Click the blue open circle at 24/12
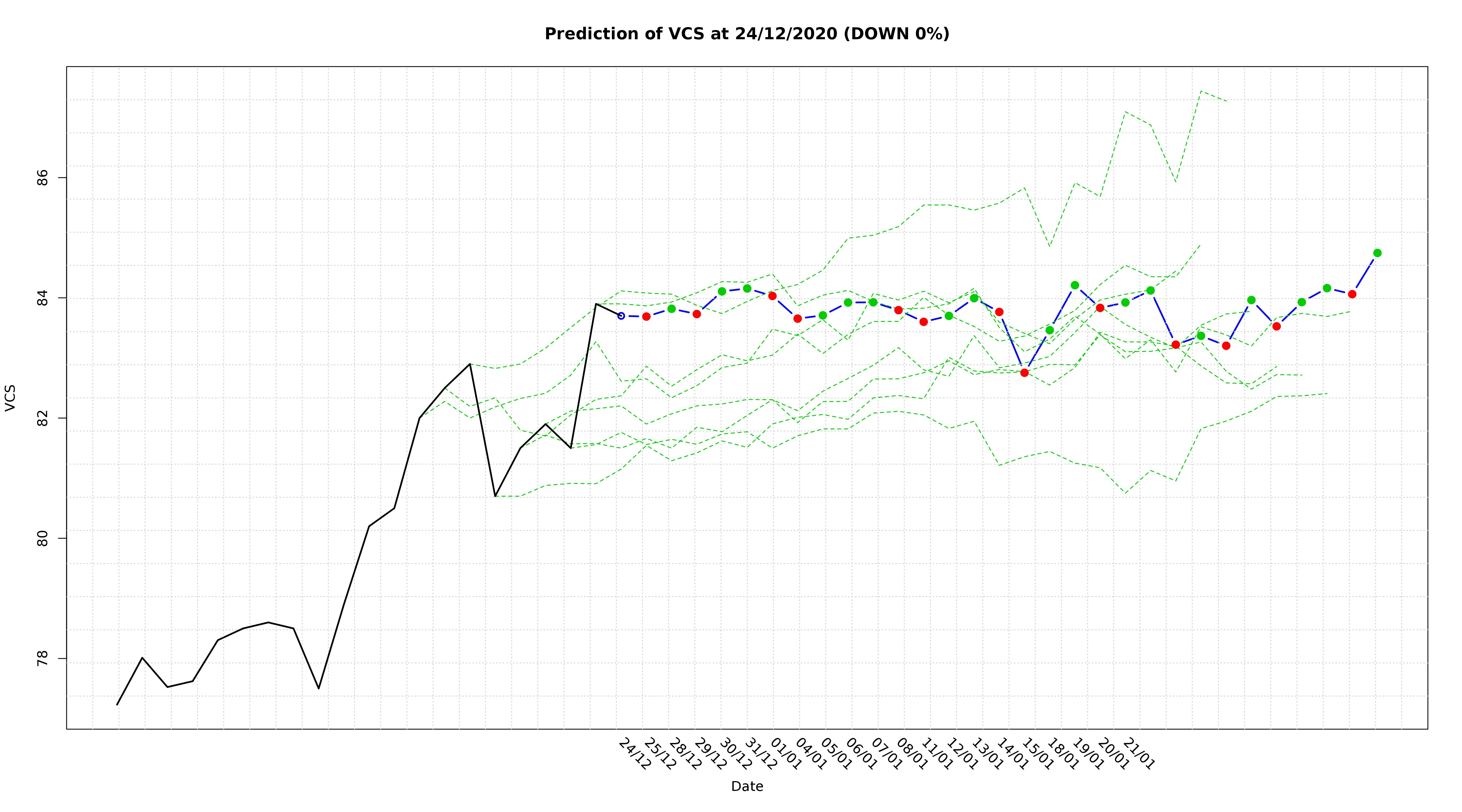1462x812 pixels. pyautogui.click(x=621, y=316)
